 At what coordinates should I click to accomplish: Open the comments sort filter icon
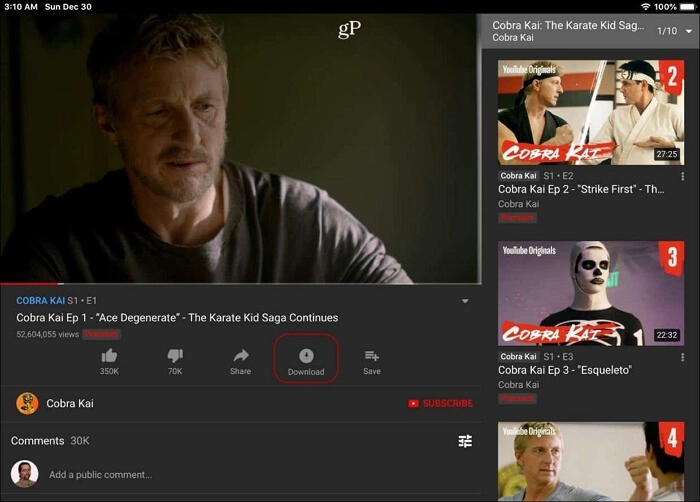(x=465, y=441)
